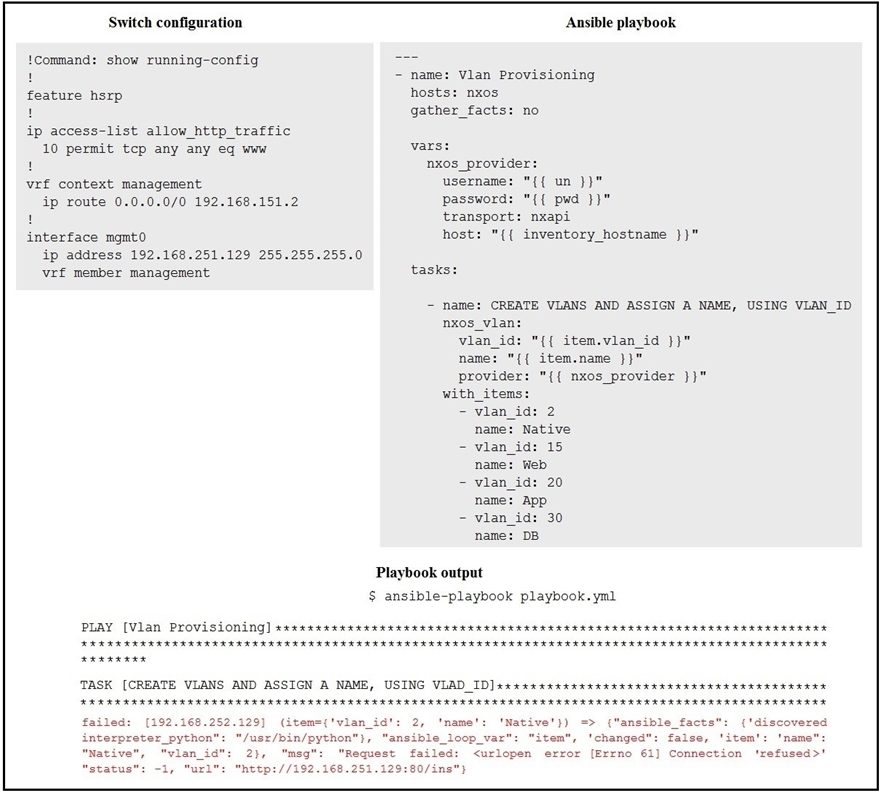Click 'ip route 0.0.0.0/0 192.168.151.2' line
884x796 pixels.
pos(170,202)
